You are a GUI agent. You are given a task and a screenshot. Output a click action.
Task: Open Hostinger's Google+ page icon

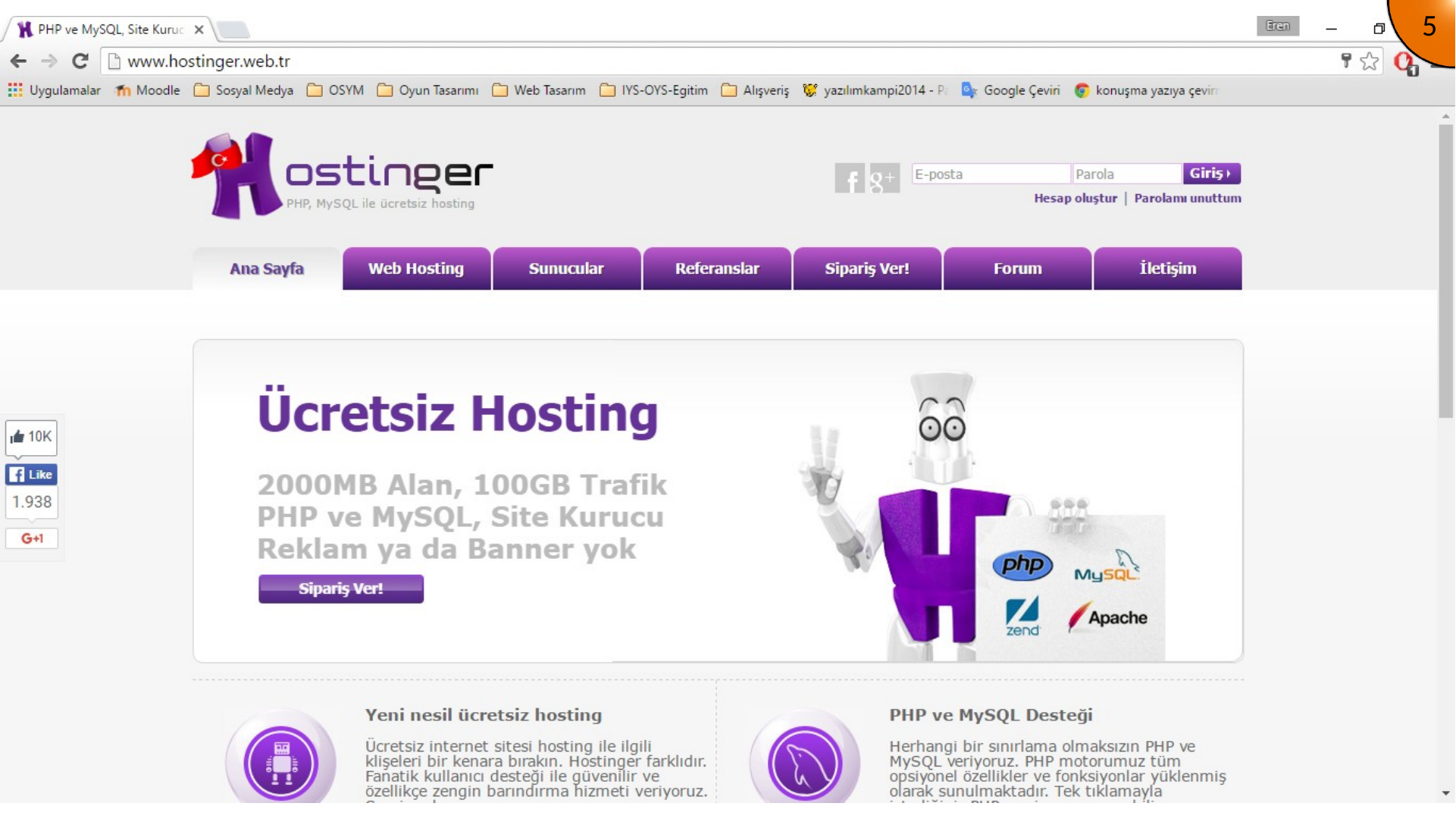coord(885,178)
